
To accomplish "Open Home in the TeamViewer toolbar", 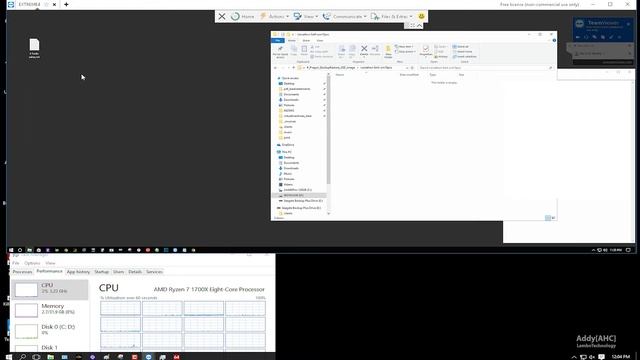I will point(242,16).
